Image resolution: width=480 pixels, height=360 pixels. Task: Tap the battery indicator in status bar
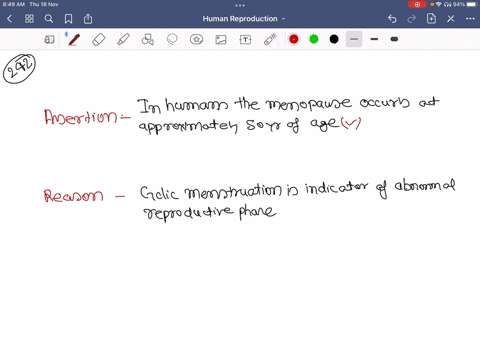(472, 4)
